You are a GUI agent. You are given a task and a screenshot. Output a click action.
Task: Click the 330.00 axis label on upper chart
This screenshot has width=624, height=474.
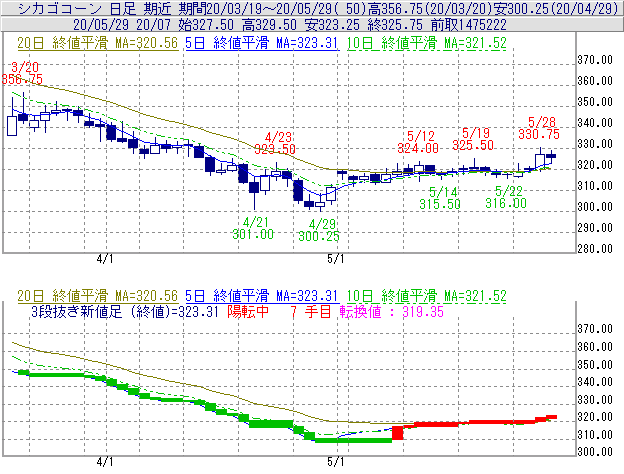coord(595,144)
